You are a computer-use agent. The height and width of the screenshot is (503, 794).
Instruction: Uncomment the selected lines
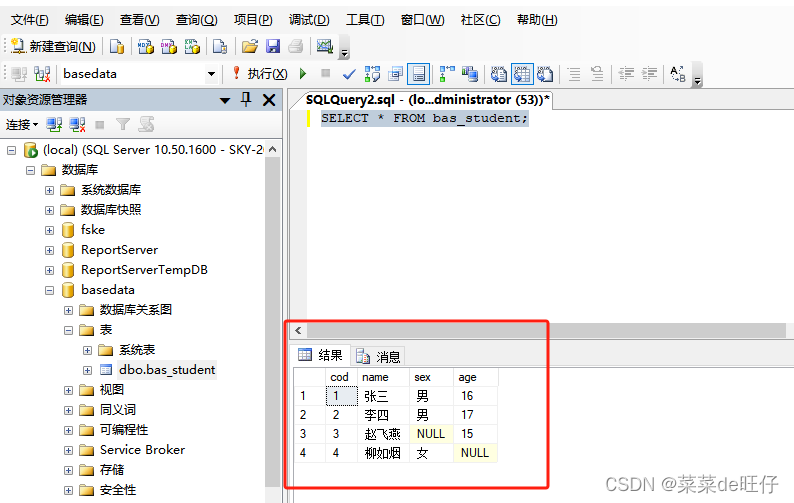coord(598,74)
